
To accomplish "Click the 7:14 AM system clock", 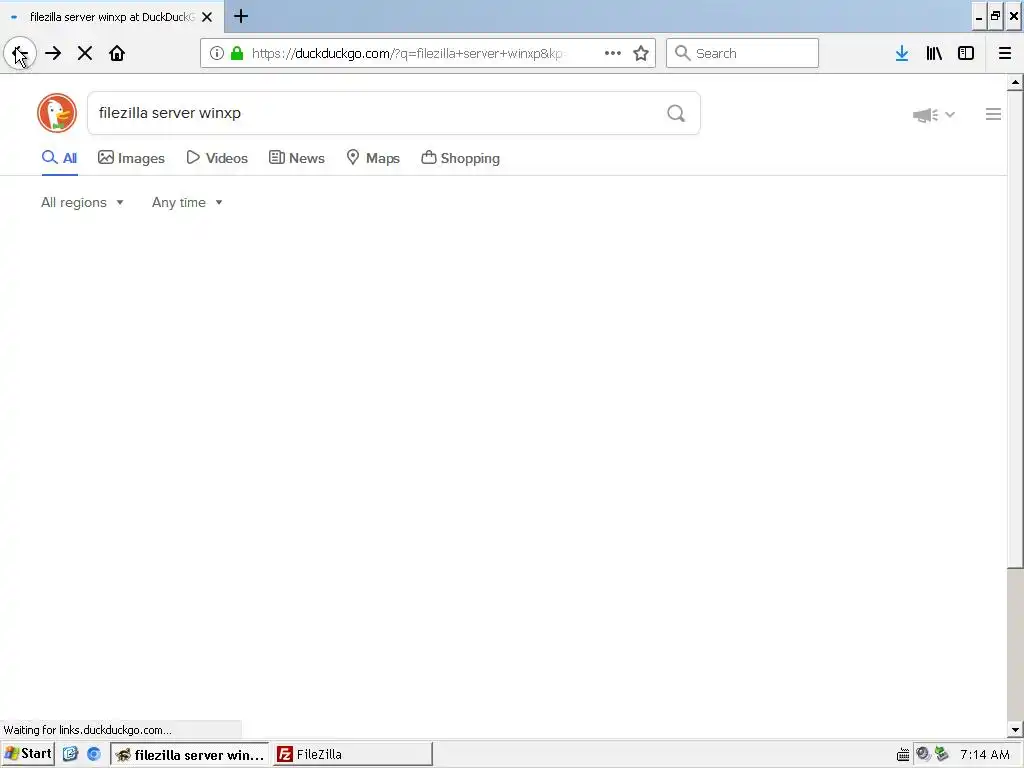I will (x=985, y=755).
